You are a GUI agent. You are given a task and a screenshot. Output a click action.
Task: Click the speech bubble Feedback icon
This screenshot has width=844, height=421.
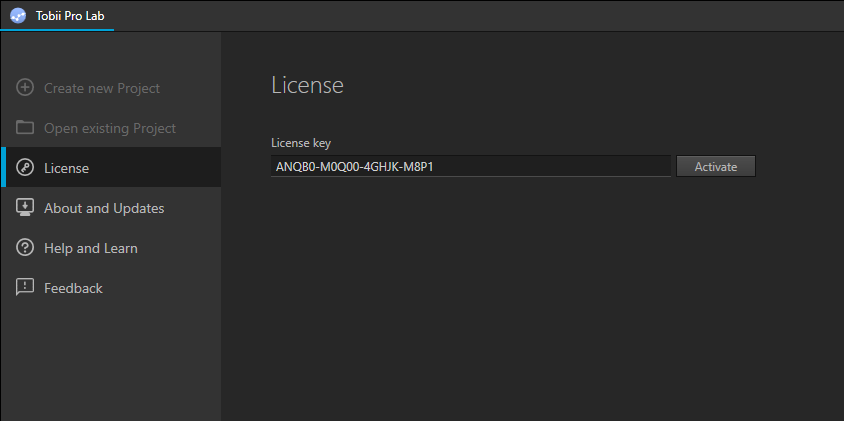pos(25,287)
